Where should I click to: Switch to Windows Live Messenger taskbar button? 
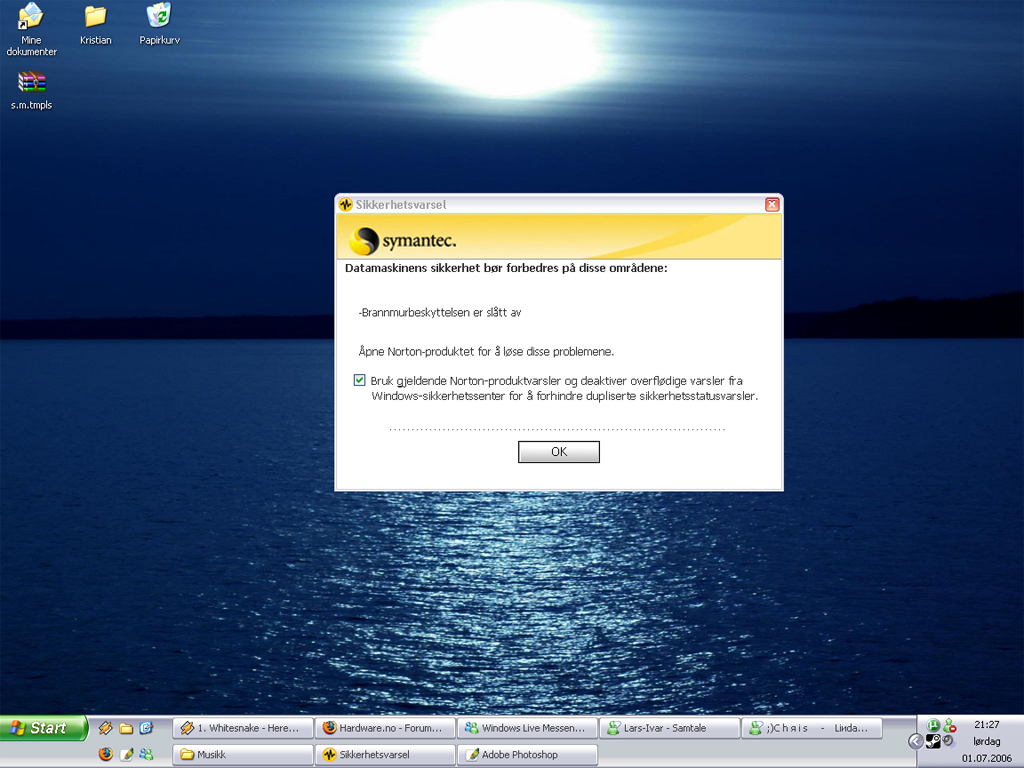tap(527, 728)
